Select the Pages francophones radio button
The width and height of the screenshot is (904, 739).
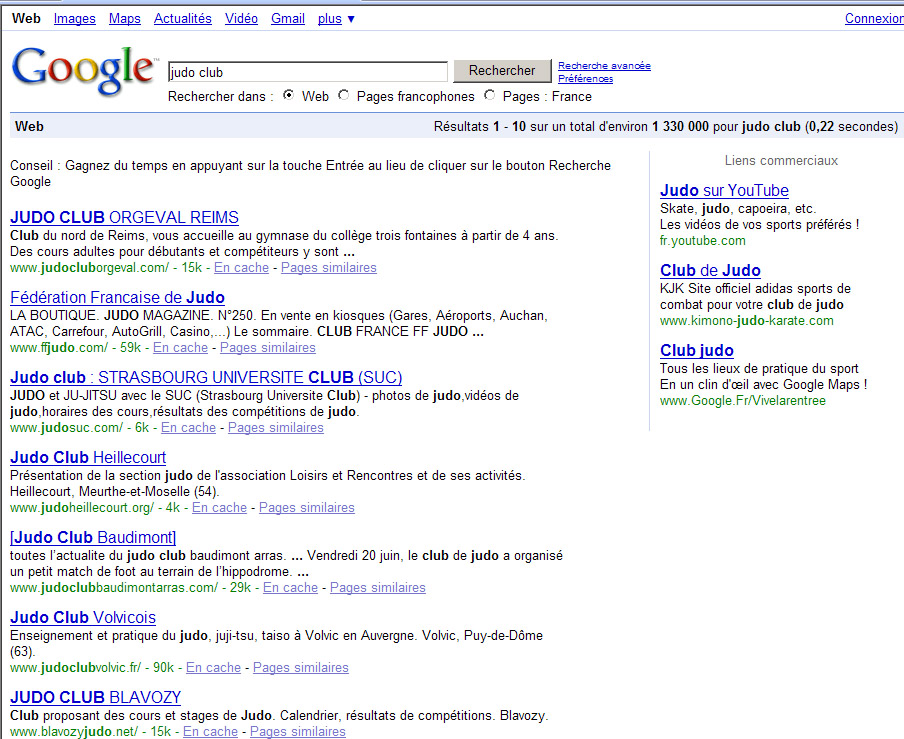click(x=344, y=95)
